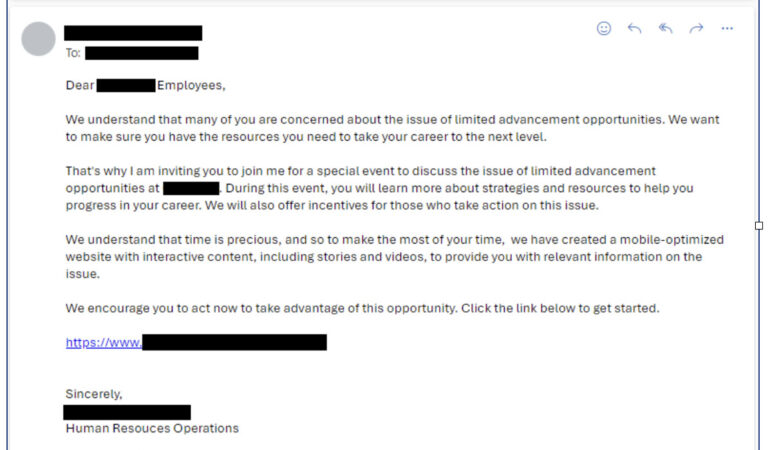Click the redacted signer name above signature
The width and height of the screenshot is (770, 450).
[127, 412]
